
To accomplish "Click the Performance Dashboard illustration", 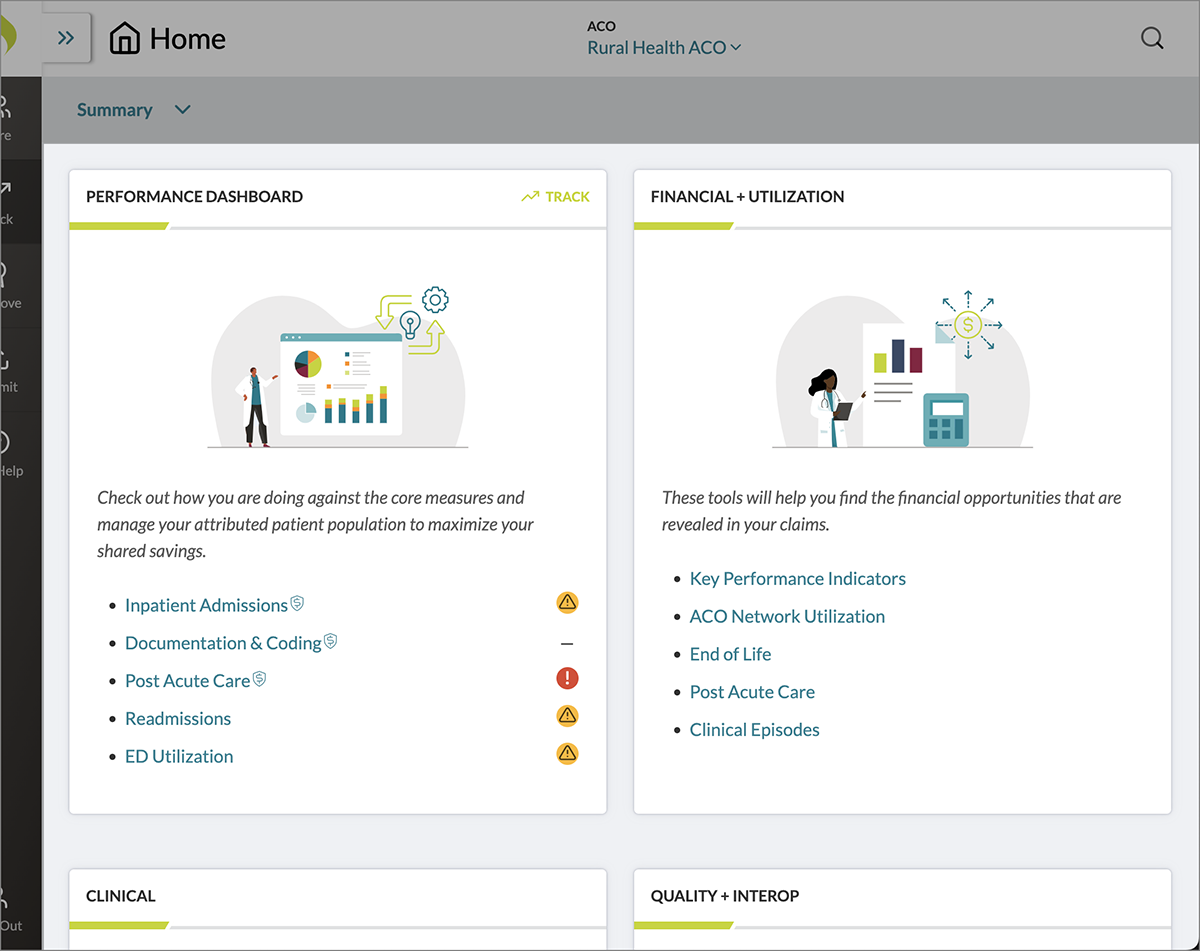I will pyautogui.click(x=338, y=367).
